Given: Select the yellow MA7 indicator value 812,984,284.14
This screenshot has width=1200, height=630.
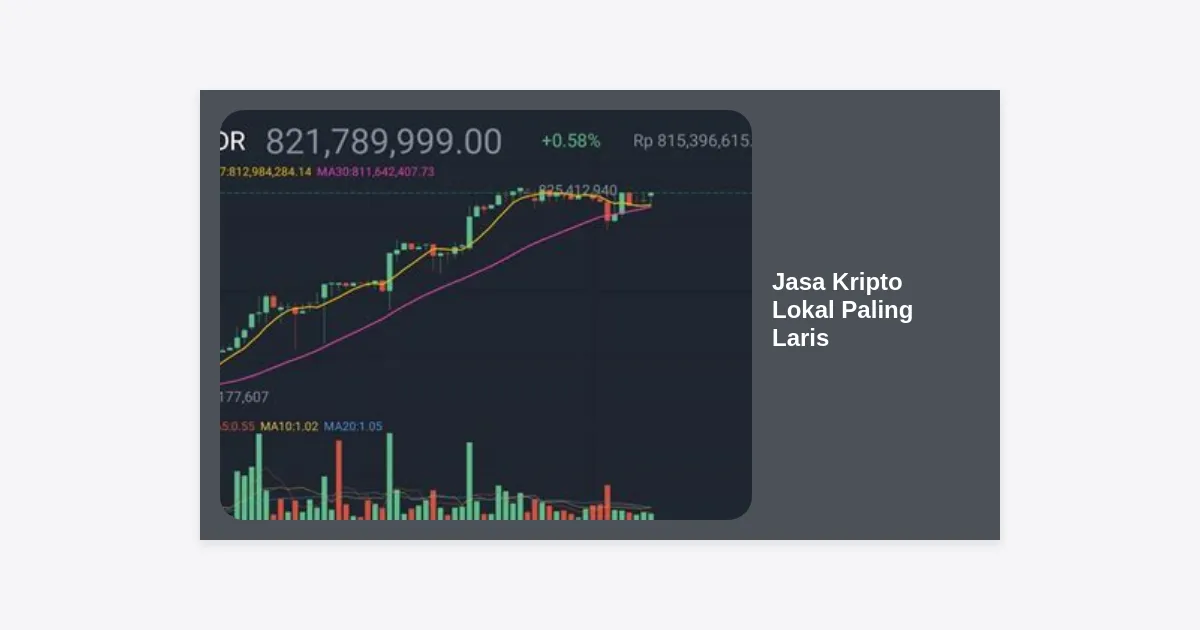Looking at the screenshot, I should pyautogui.click(x=266, y=172).
